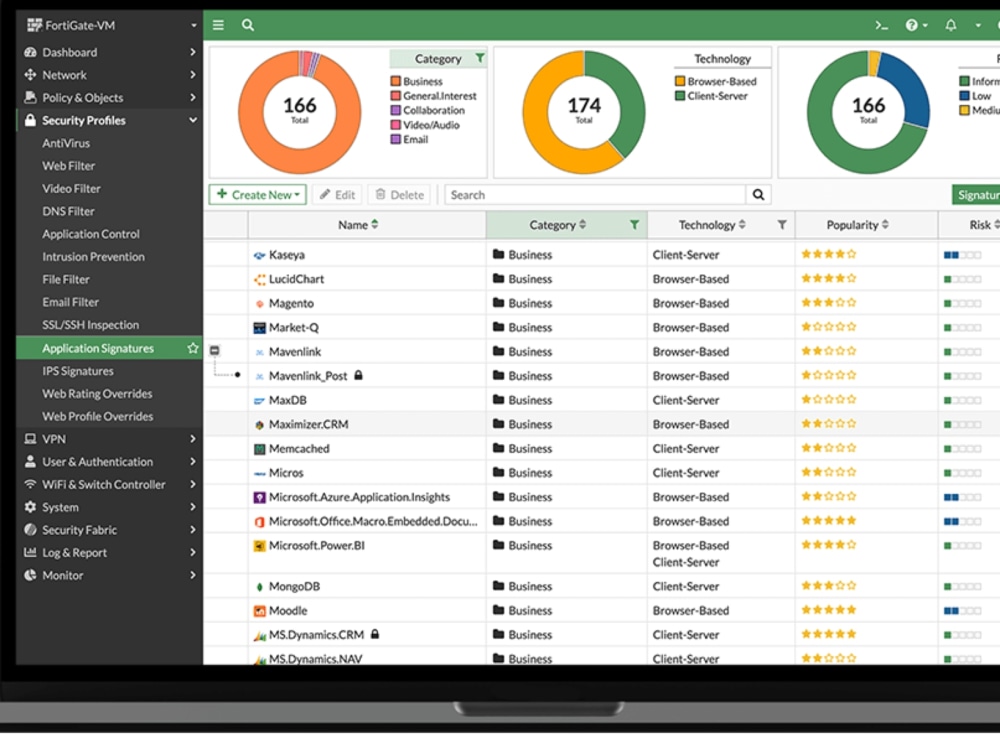Click the Category donut chart
This screenshot has height=750, width=1000.
[x=300, y=112]
